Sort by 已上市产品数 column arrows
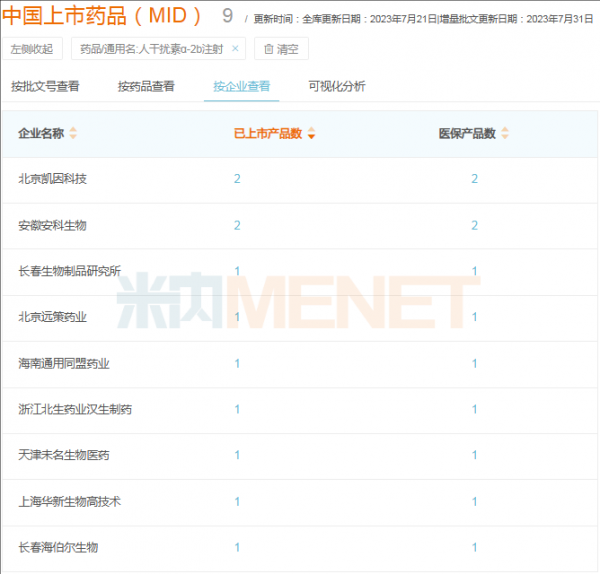 (311, 134)
